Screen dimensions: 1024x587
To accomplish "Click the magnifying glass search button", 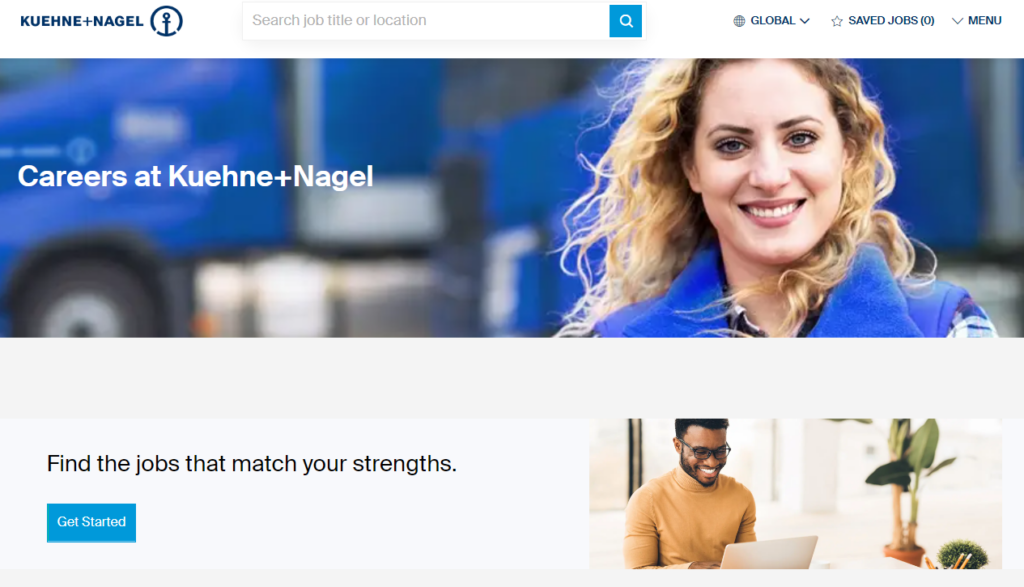I will (625, 21).
